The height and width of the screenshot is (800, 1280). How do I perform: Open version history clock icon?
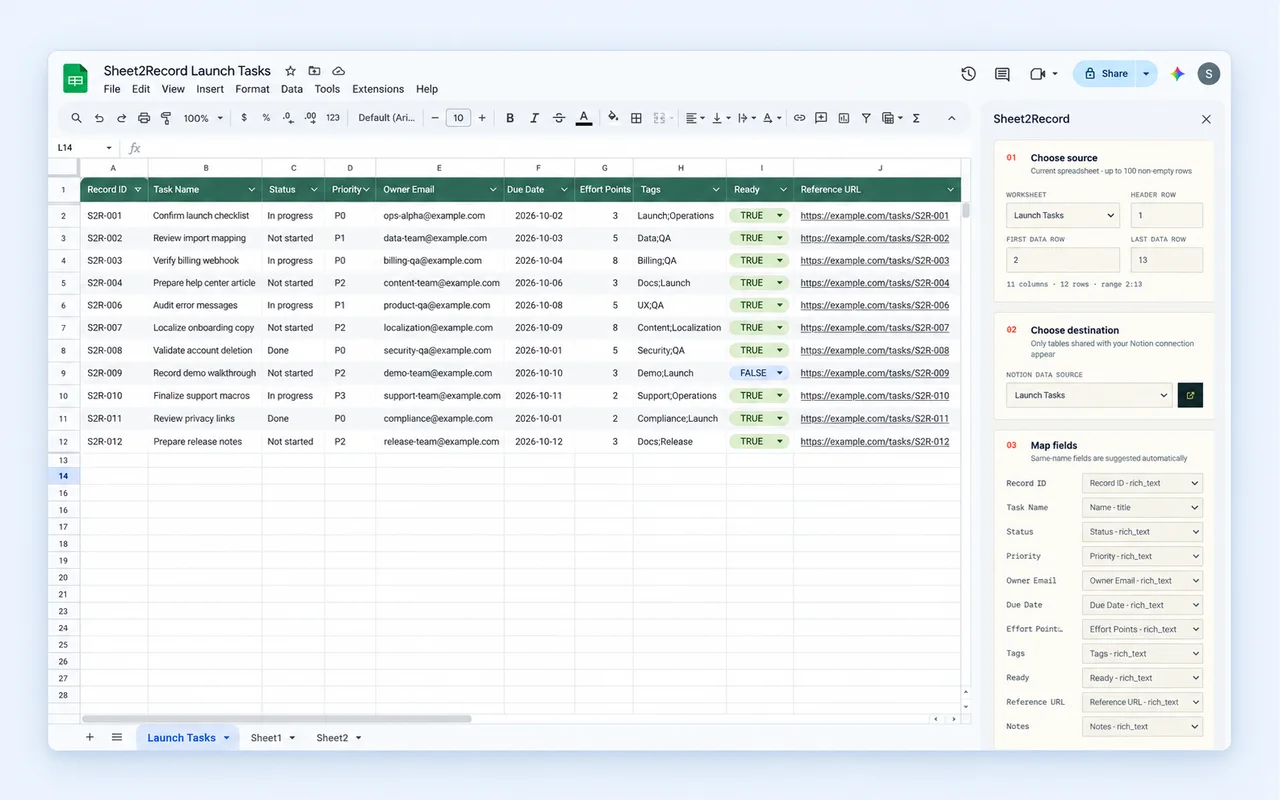click(968, 74)
